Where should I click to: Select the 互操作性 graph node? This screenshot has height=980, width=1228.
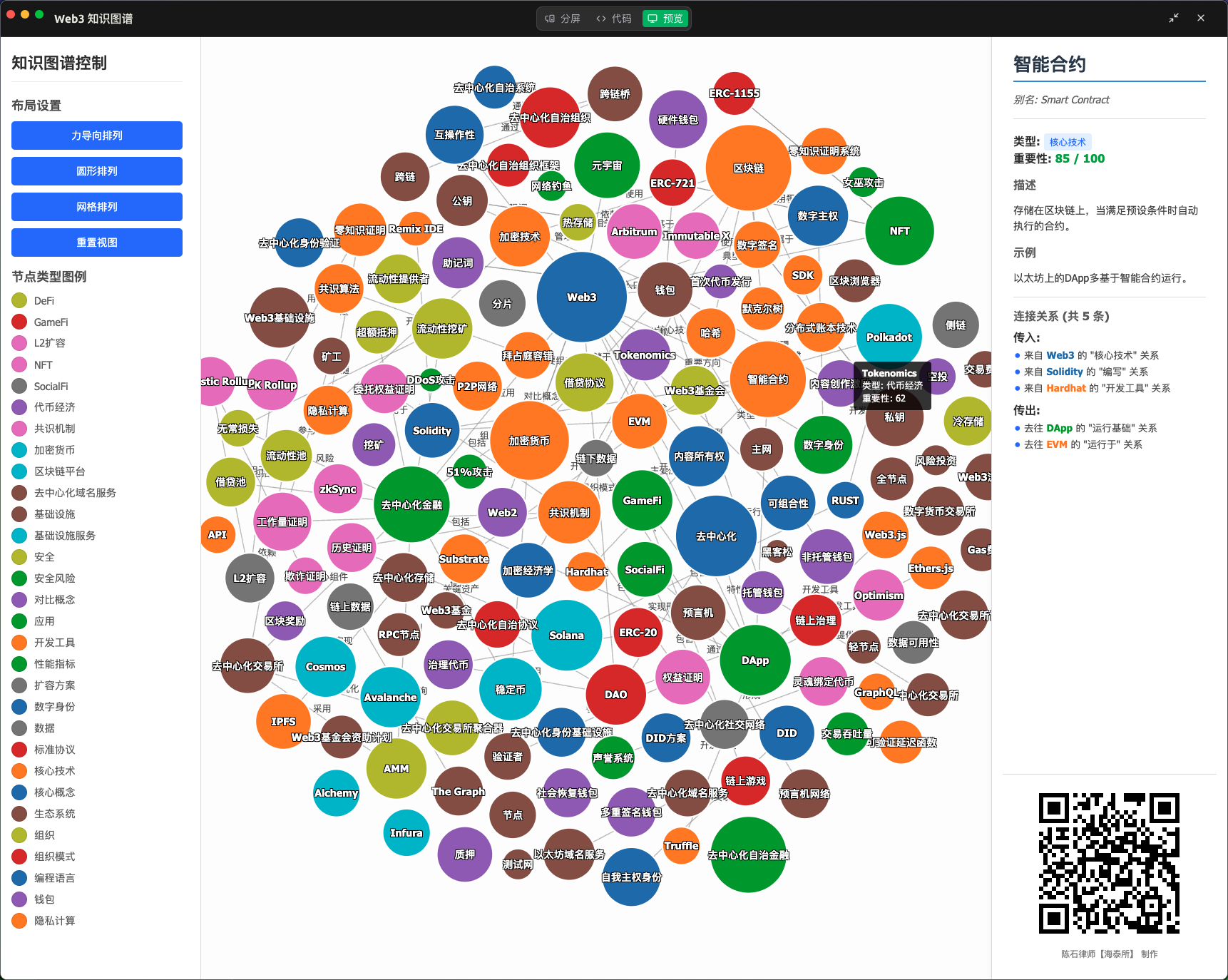point(455,135)
